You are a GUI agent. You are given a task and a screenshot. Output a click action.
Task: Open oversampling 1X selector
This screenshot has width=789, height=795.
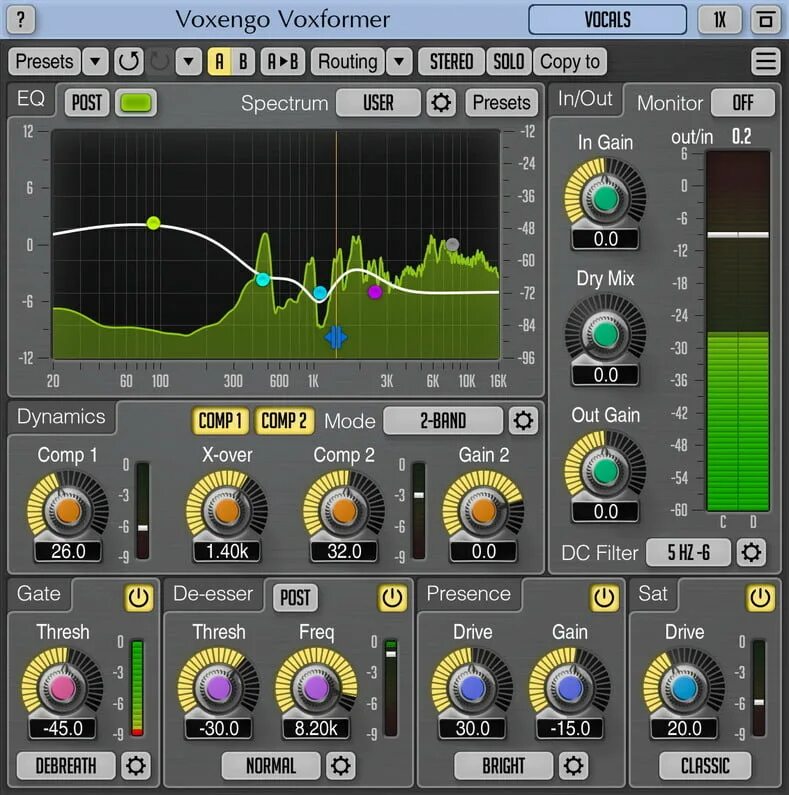pos(720,20)
